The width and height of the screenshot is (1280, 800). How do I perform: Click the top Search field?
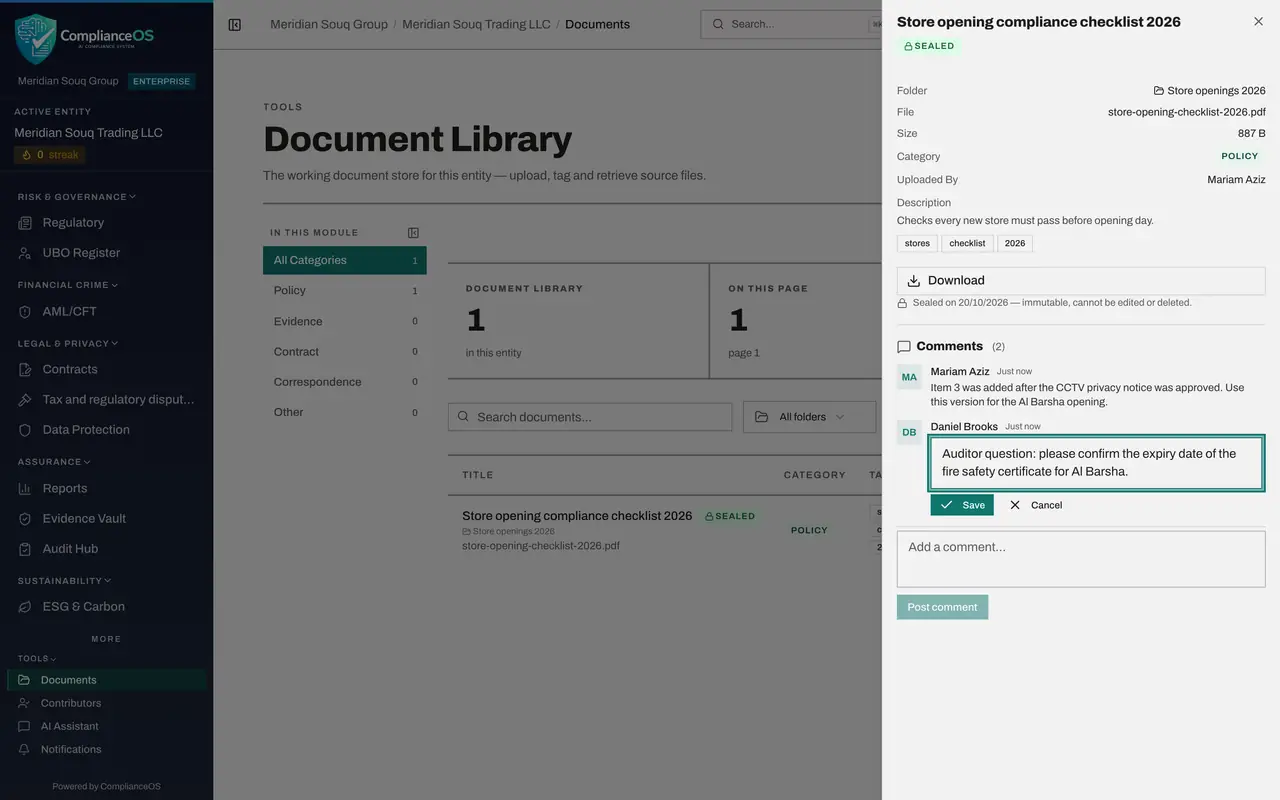[791, 24]
